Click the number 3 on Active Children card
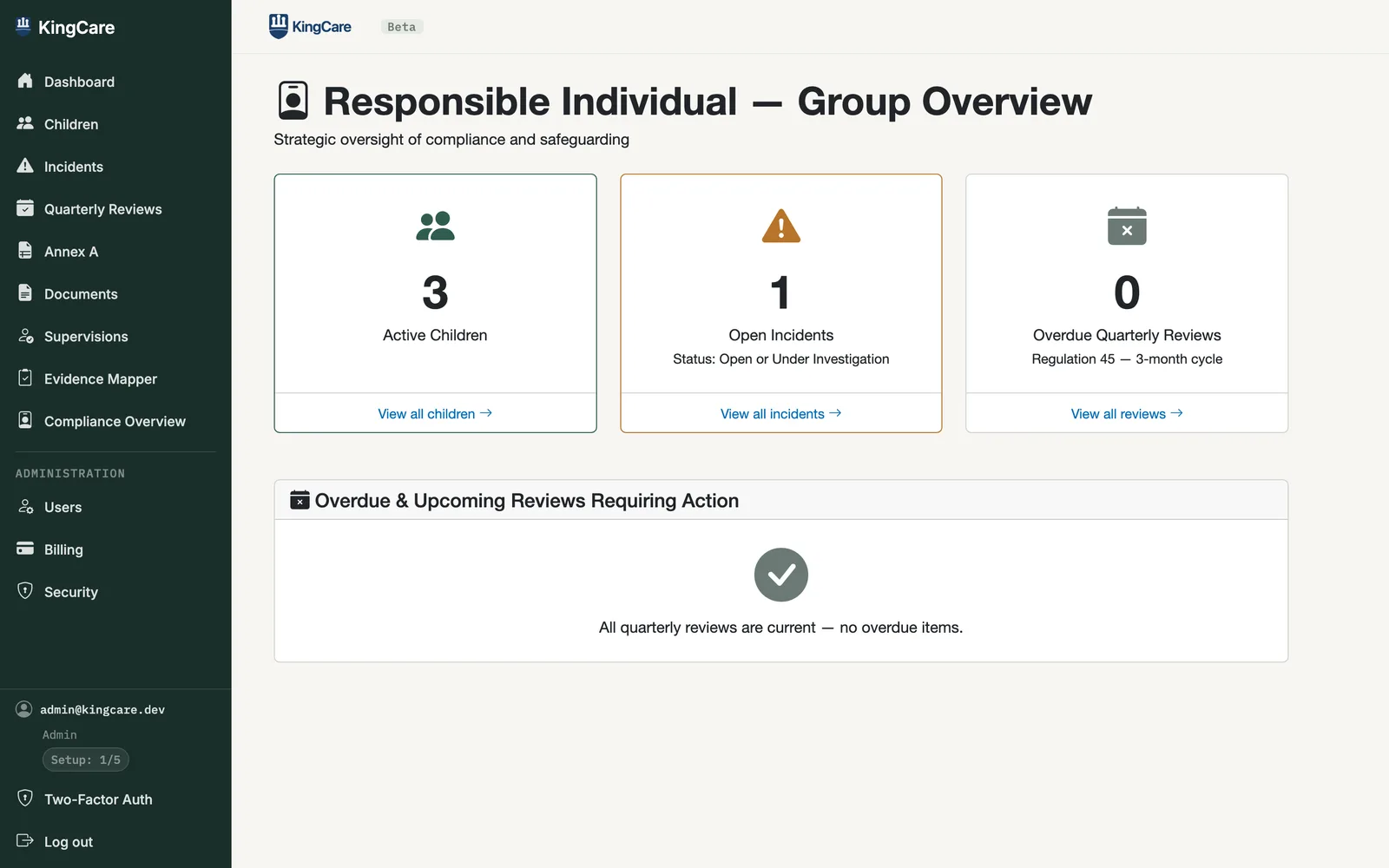This screenshot has height=868, width=1389. (x=435, y=293)
